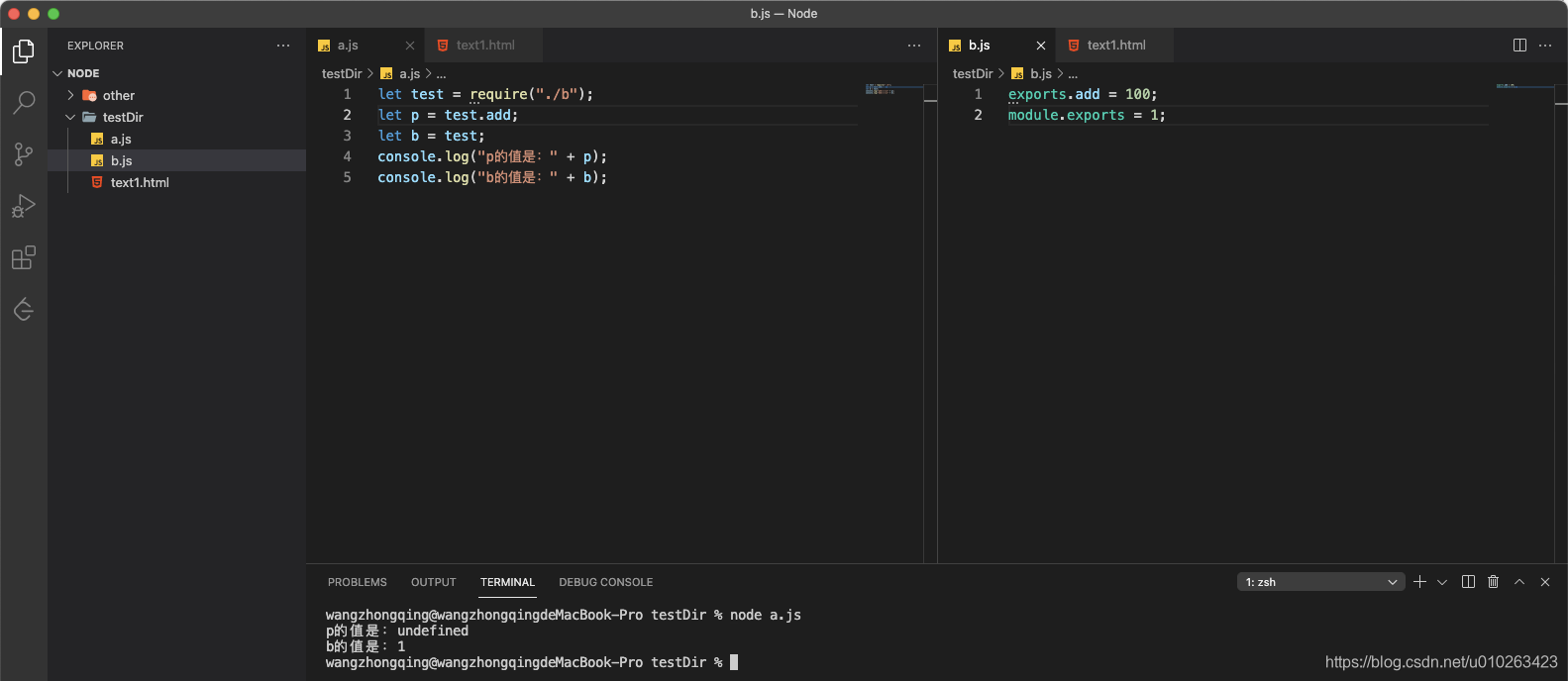Click line number 3 in a.js
This screenshot has height=681, width=1568.
[347, 136]
